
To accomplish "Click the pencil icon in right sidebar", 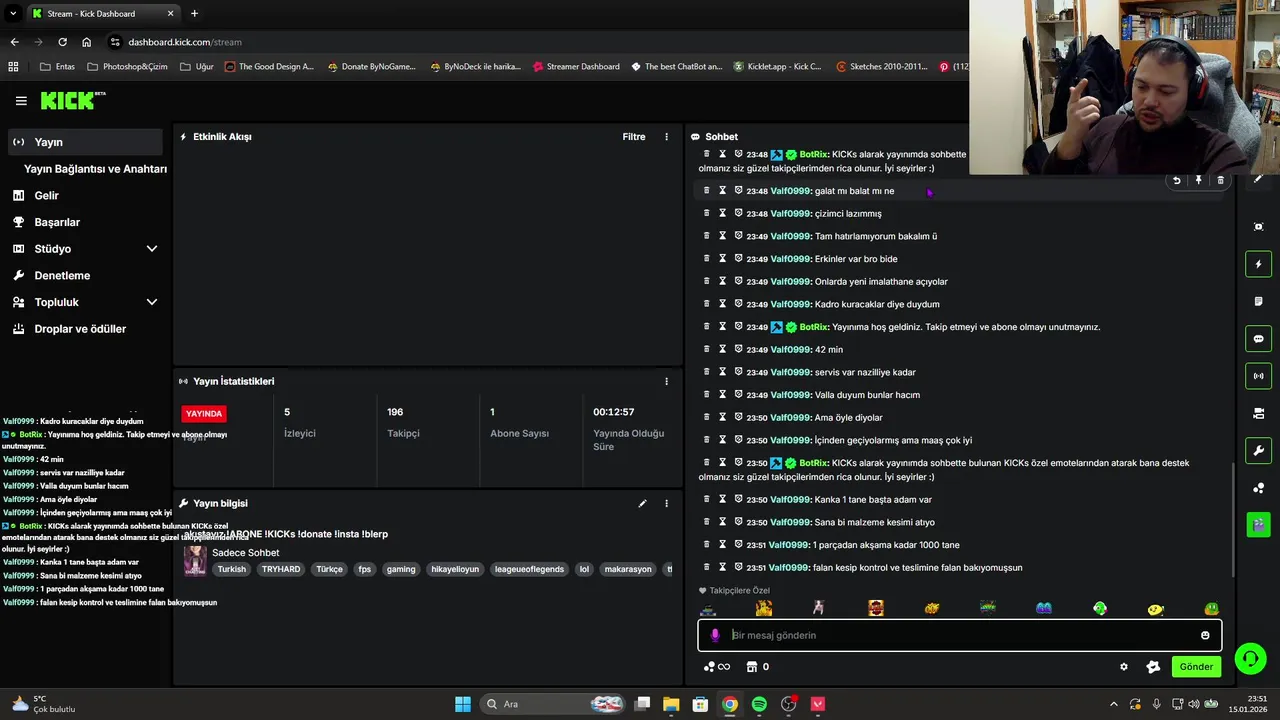I will (x=1259, y=178).
